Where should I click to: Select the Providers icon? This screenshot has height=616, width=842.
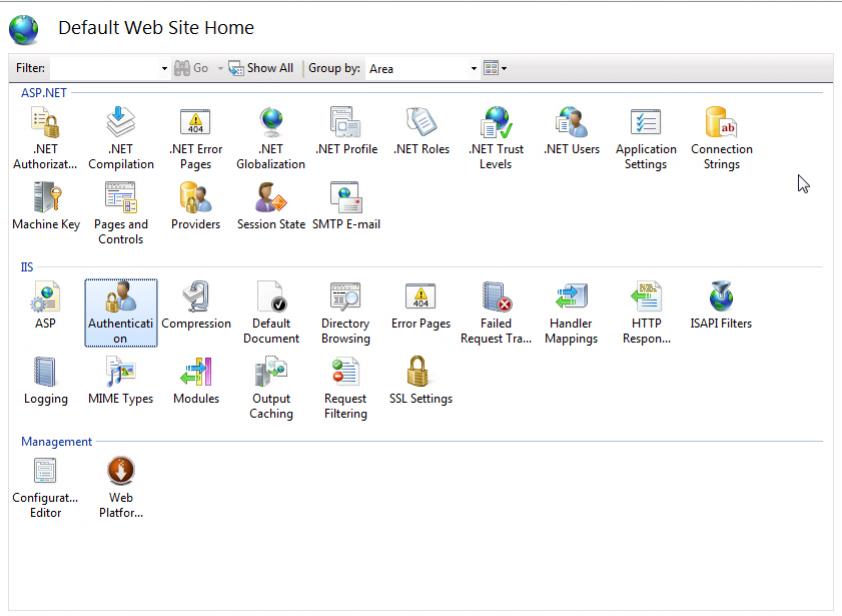195,206
